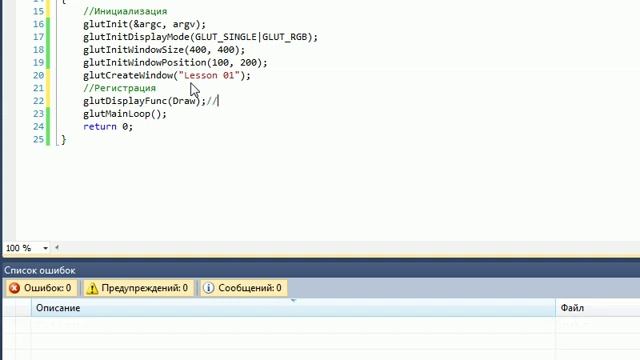Click glutDisplayFunc(Draw); on line 22
Viewport: 640px width, 360px height.
(x=144, y=101)
